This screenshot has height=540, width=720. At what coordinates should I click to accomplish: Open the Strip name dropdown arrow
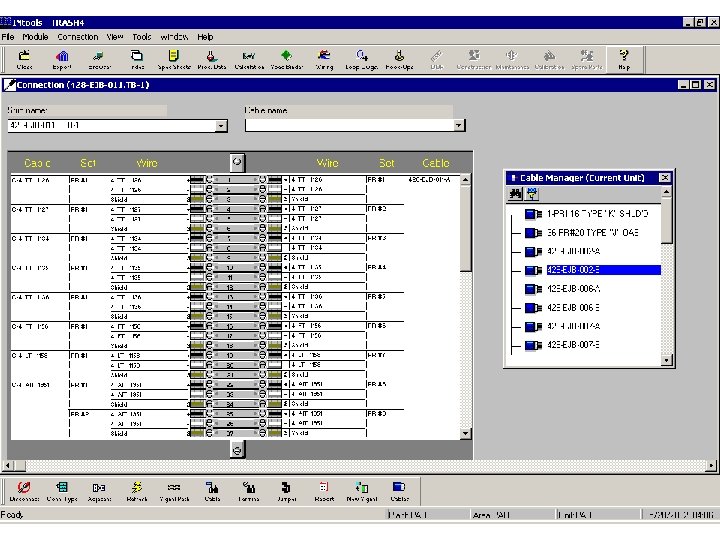[221, 125]
